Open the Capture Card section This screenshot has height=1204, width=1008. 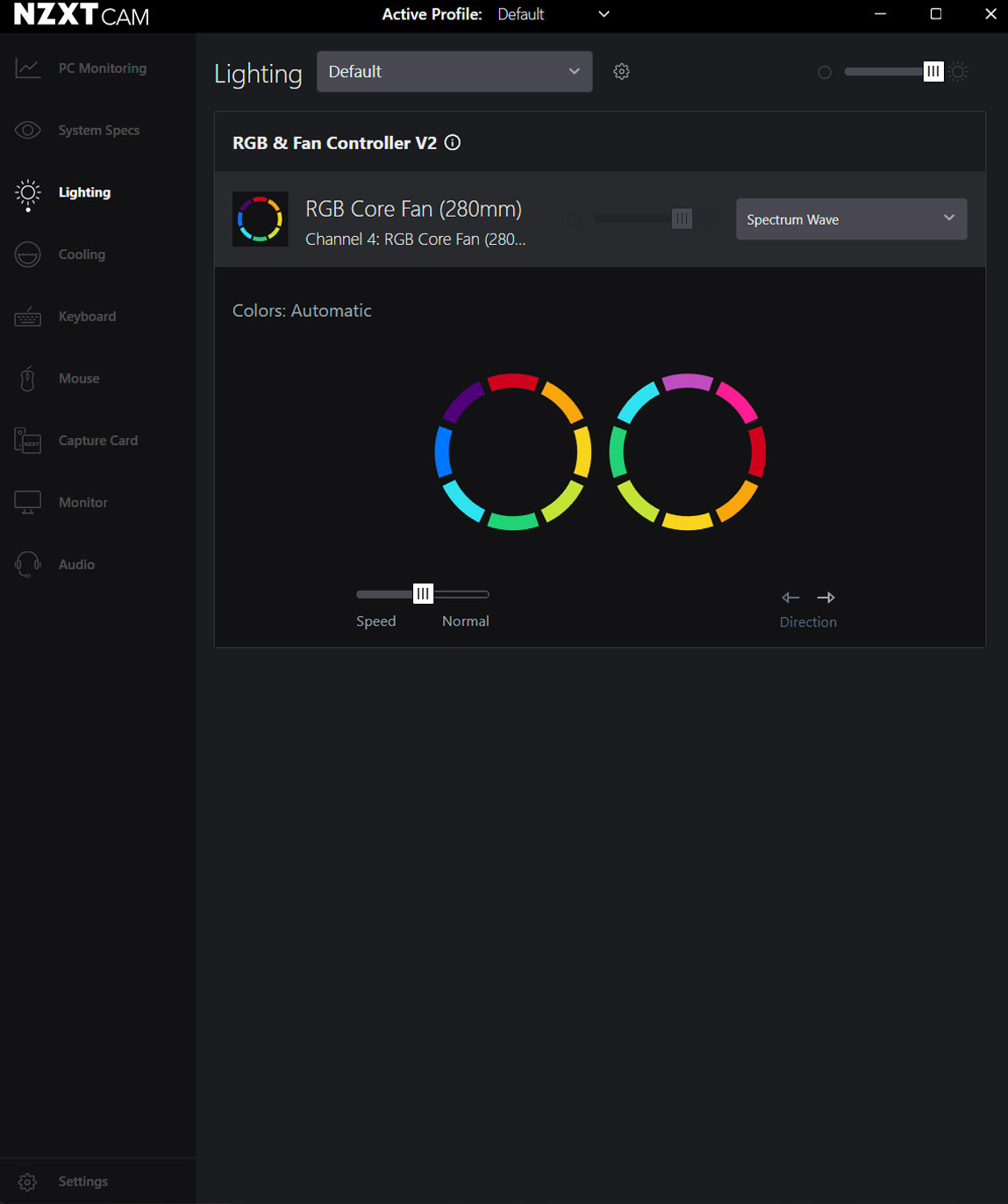pyautogui.click(x=98, y=441)
